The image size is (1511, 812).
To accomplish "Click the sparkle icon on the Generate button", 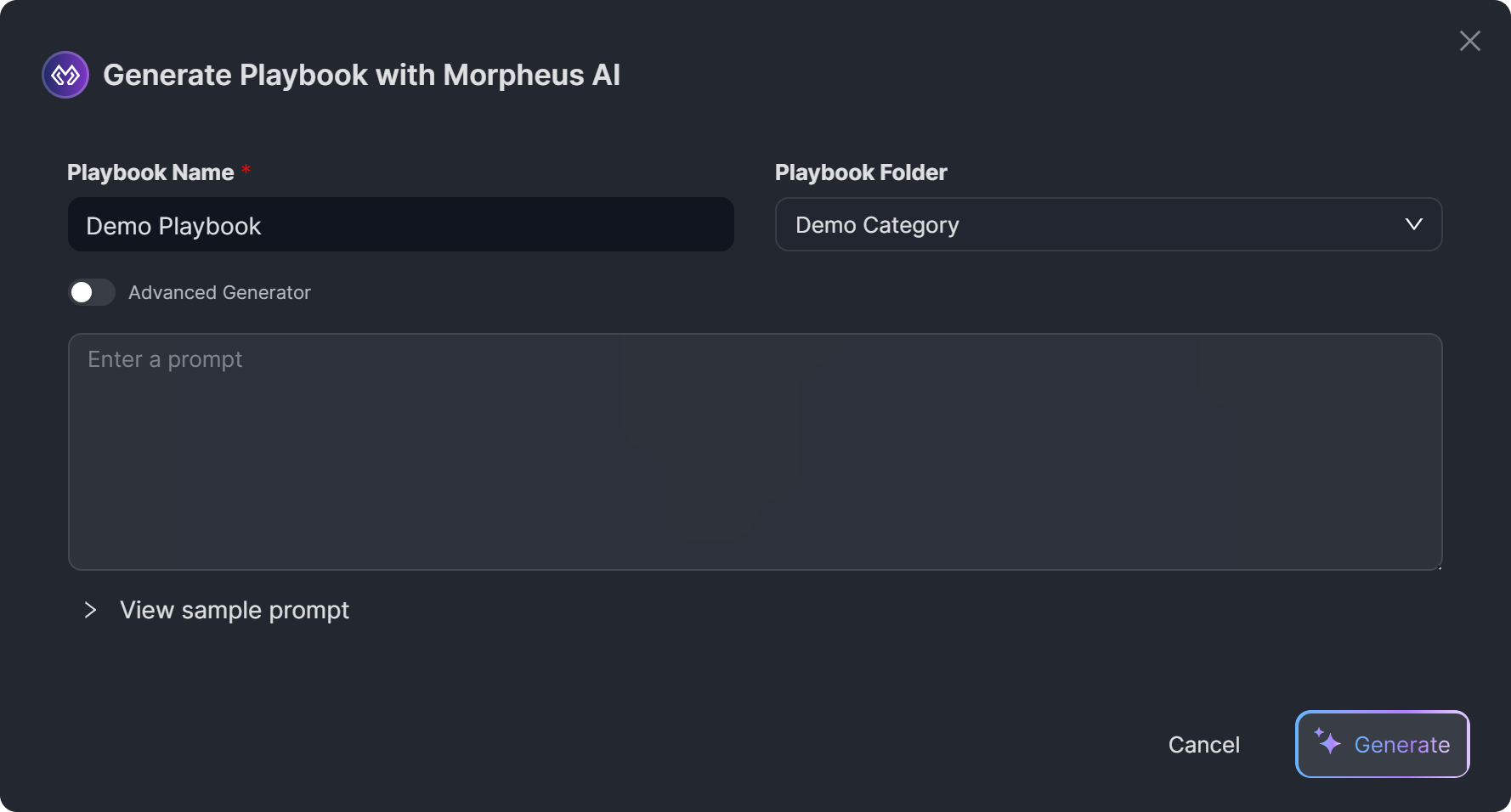I will 1327,742.
